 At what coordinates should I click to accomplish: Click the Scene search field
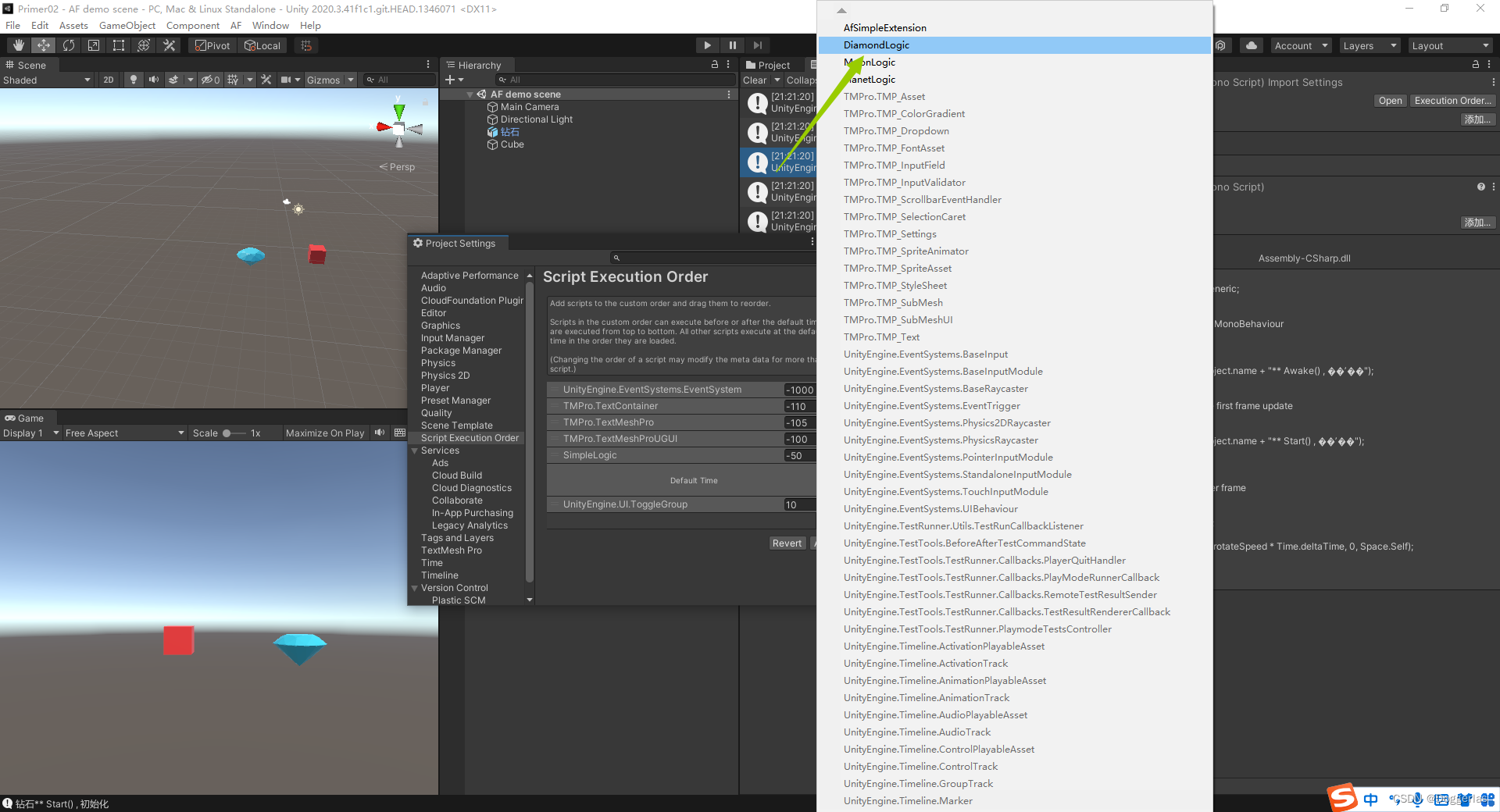[x=400, y=80]
